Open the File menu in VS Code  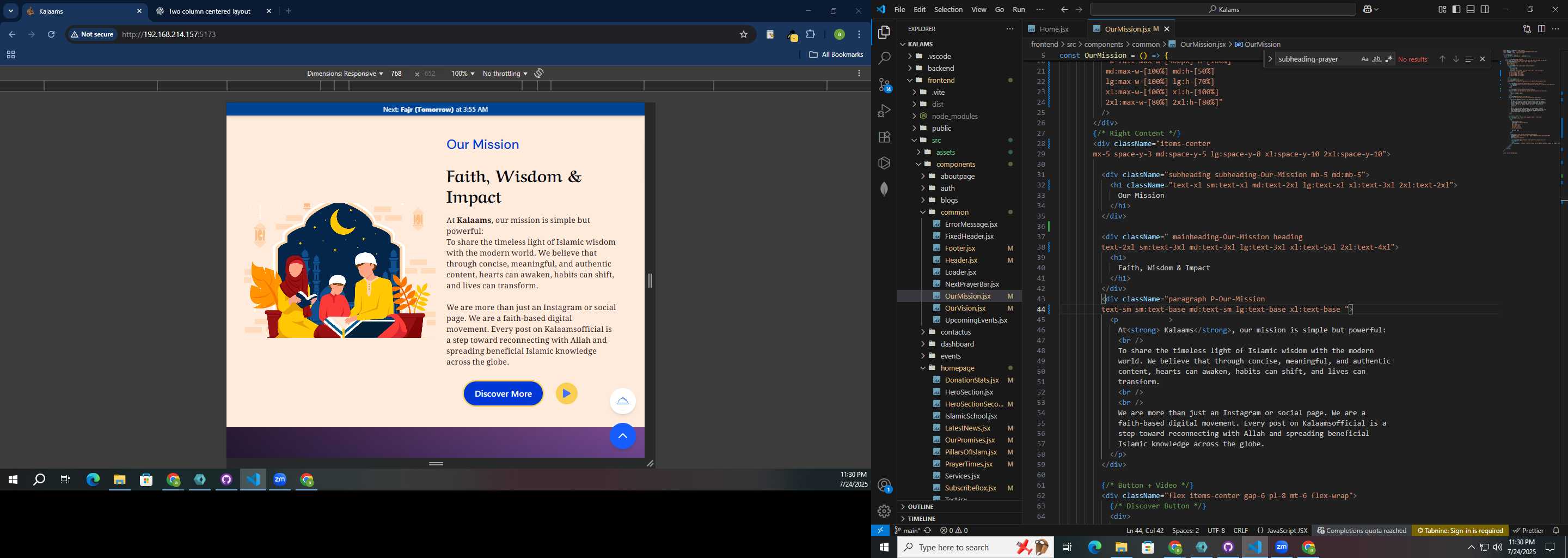click(899, 9)
